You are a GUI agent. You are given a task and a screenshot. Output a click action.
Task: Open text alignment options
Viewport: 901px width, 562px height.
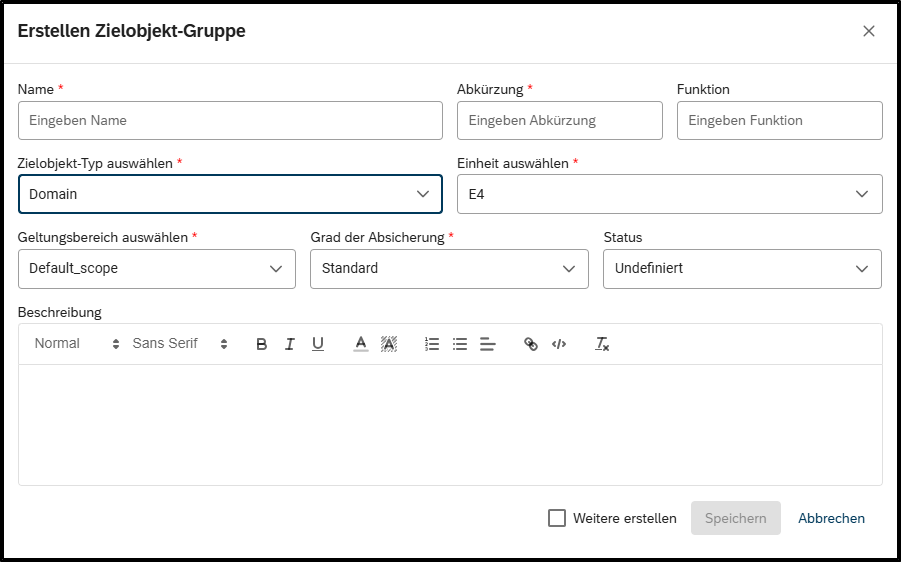488,344
